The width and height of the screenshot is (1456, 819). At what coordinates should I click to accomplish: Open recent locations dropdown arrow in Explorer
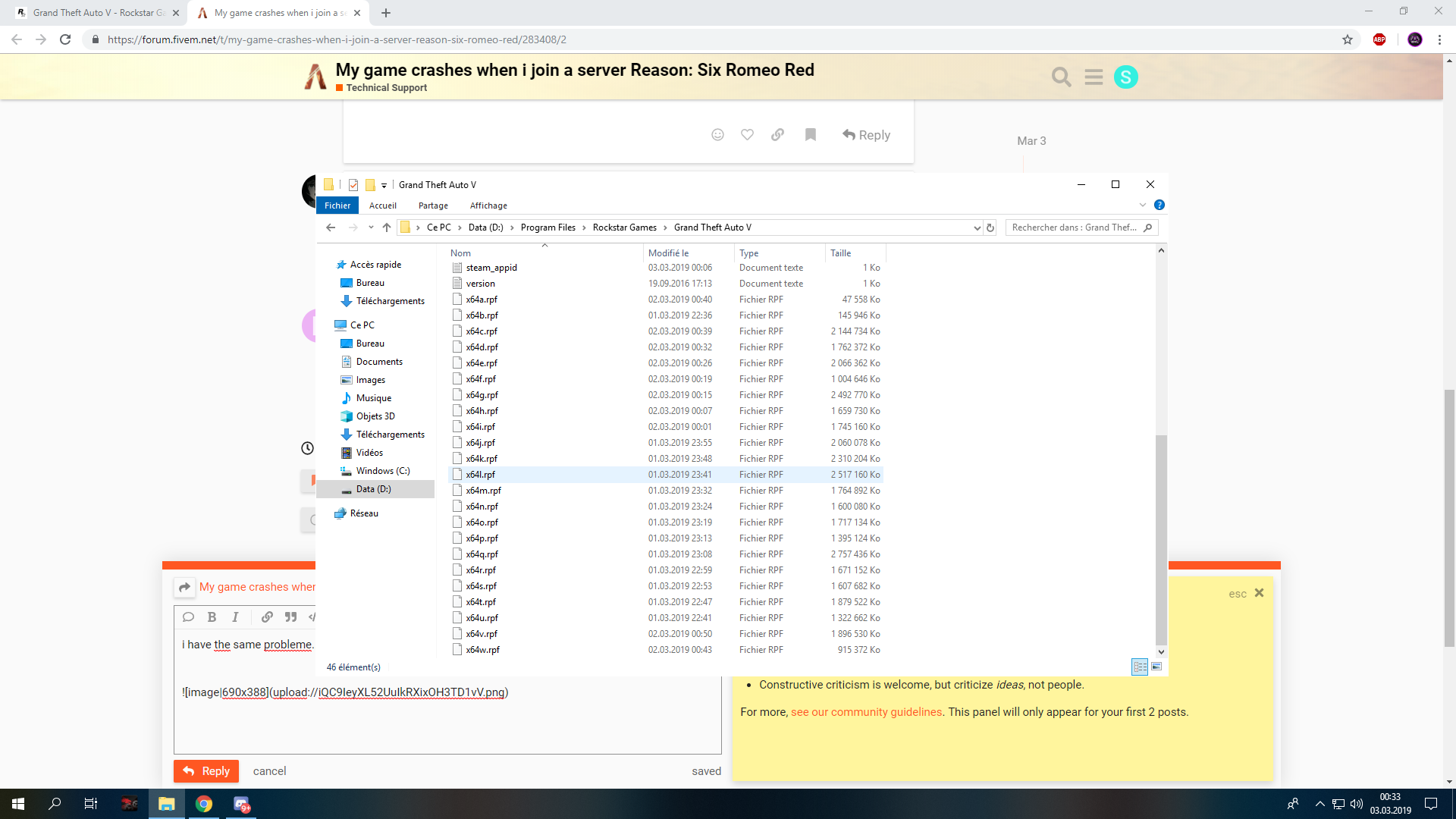(x=371, y=227)
